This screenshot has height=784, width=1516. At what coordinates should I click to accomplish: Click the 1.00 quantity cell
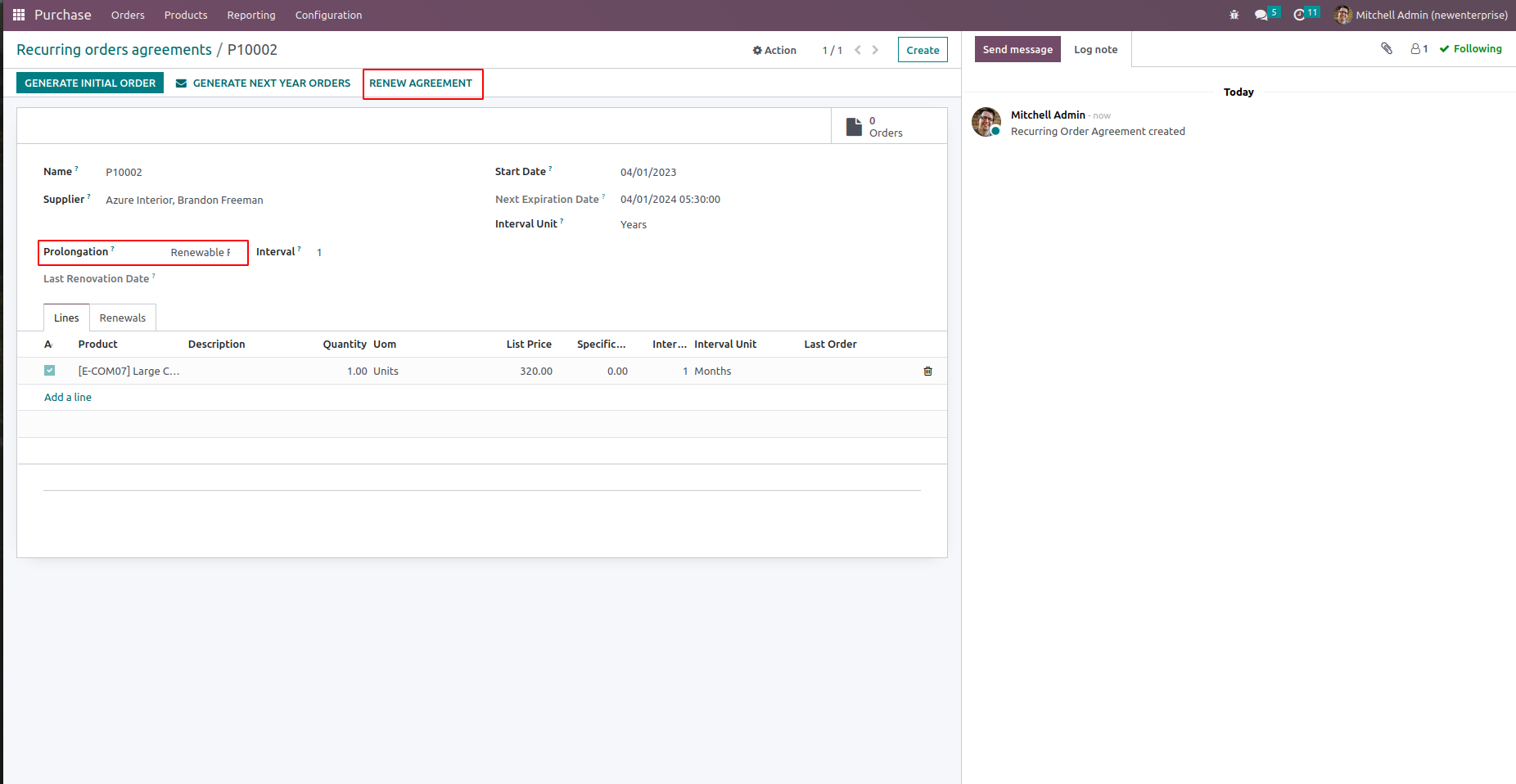click(x=357, y=372)
